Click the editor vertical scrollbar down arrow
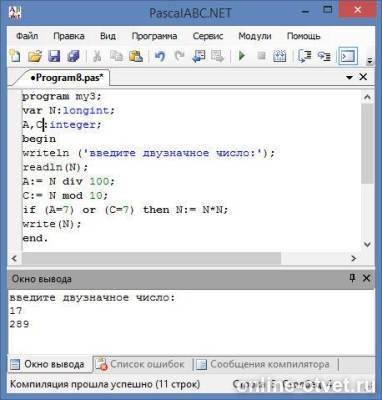Screen dimensions: 382x400 coord(367,244)
